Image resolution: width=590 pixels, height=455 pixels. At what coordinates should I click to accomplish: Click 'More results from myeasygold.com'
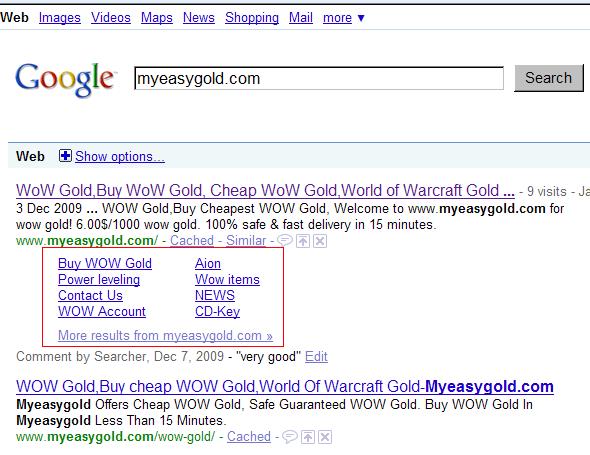165,335
